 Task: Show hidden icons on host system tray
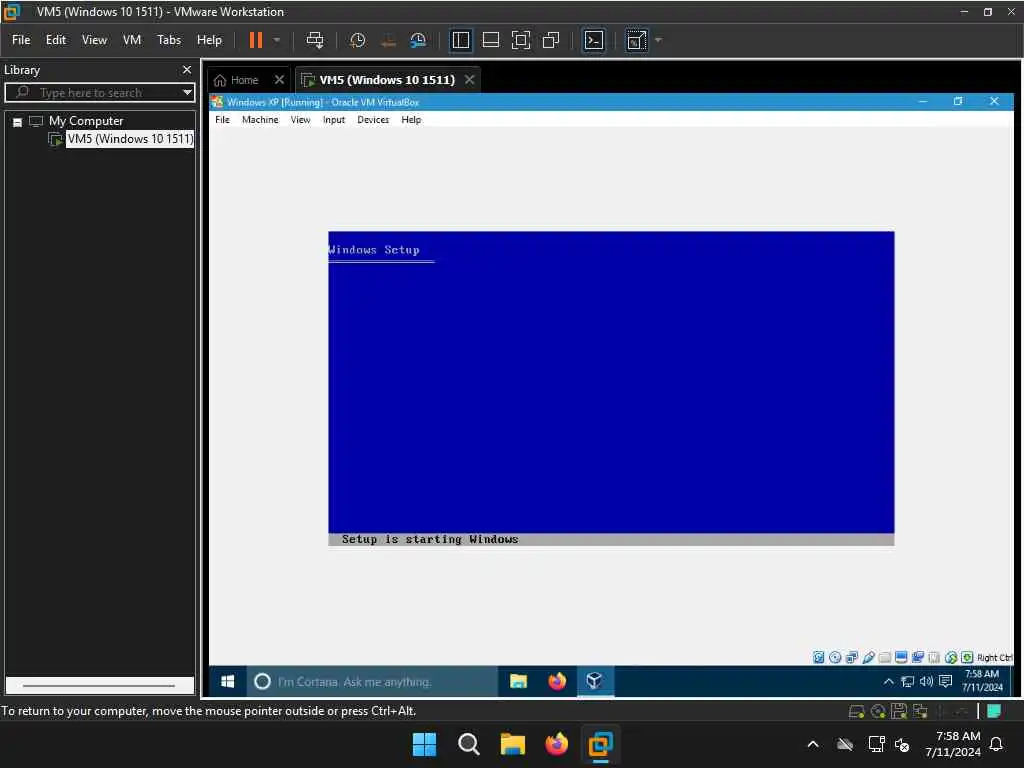click(x=813, y=744)
